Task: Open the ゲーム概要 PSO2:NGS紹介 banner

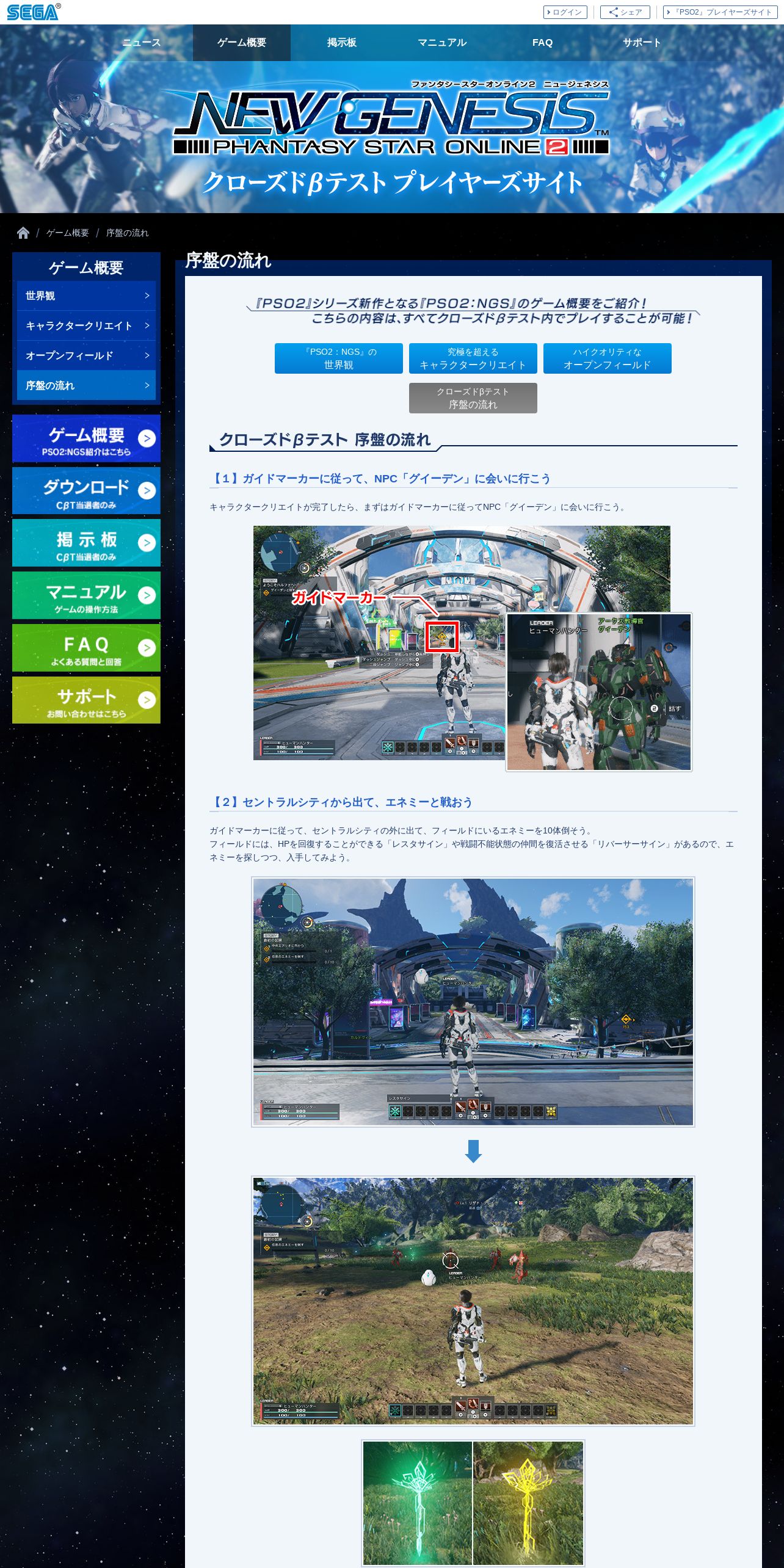Action: click(86, 438)
